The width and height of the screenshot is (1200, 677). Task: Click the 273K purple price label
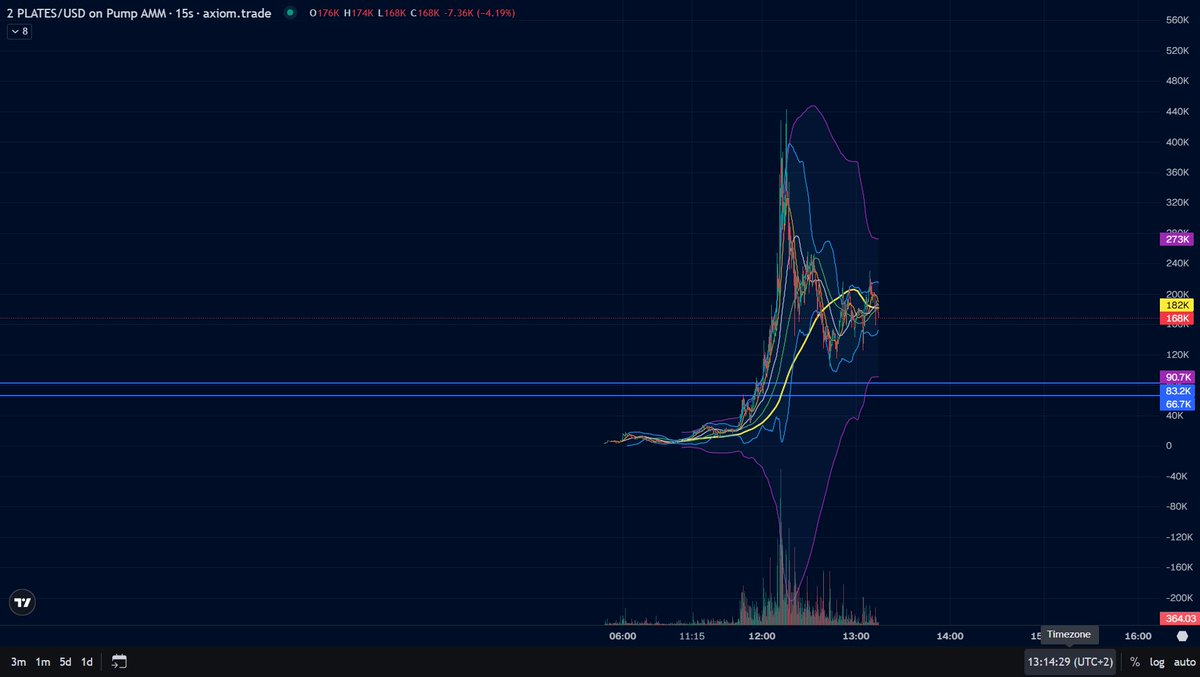[1176, 239]
